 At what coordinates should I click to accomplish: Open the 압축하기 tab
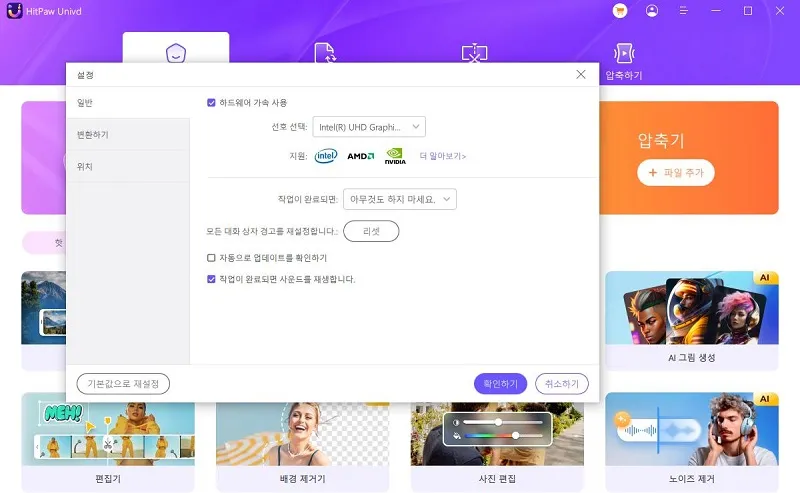coord(623,62)
